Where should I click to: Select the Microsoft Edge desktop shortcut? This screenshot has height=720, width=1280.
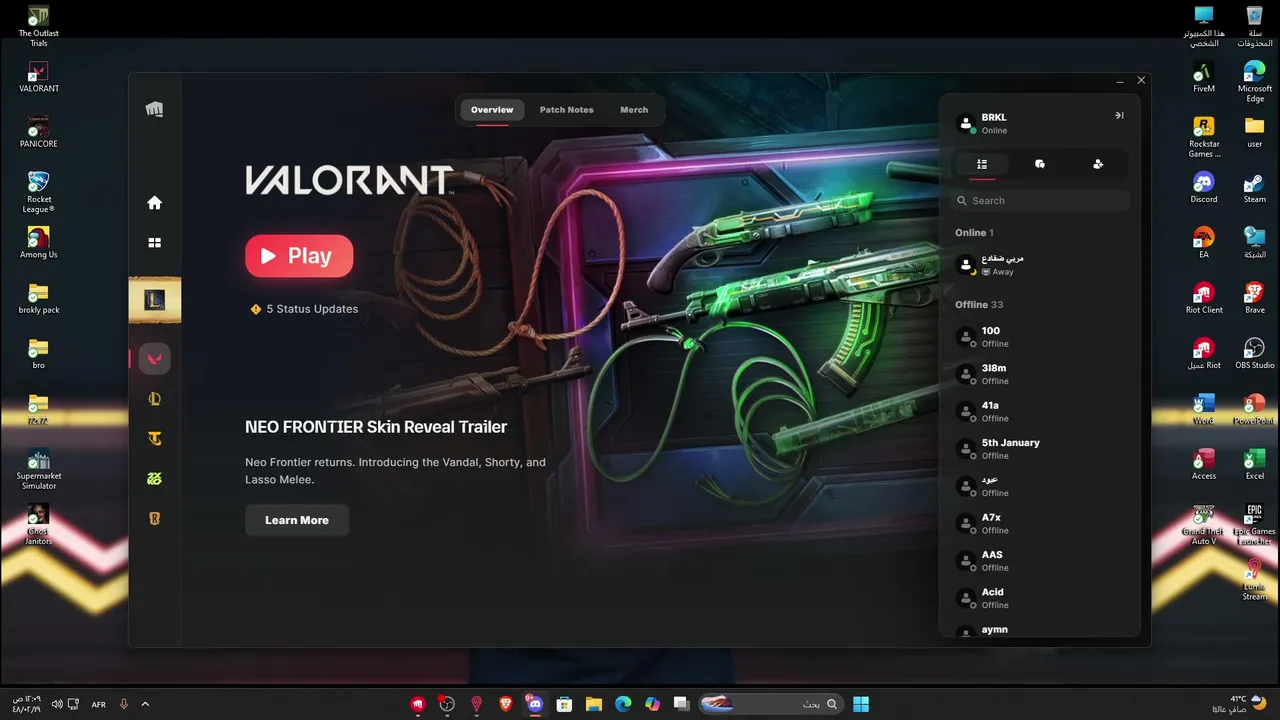point(1255,82)
